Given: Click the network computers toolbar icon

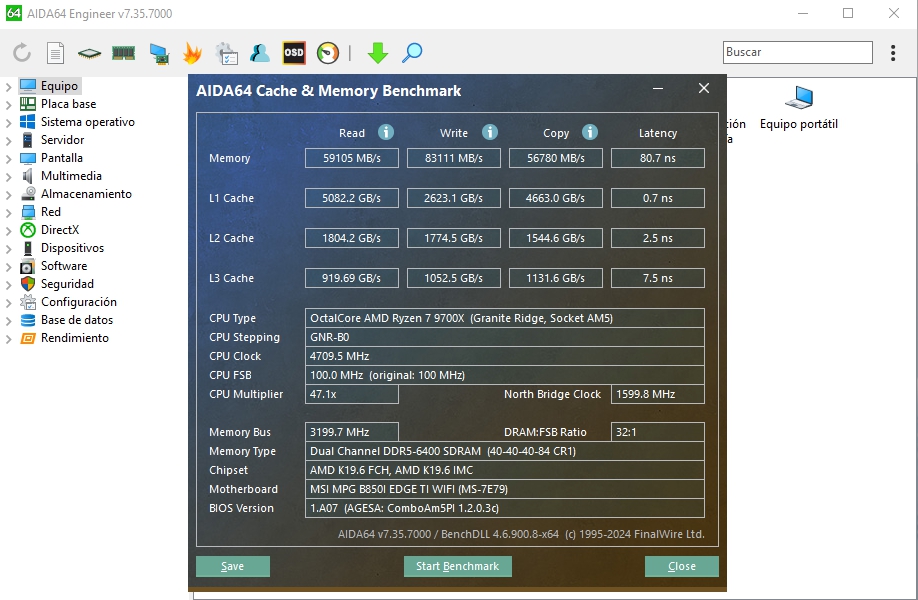Looking at the screenshot, I should tap(159, 53).
